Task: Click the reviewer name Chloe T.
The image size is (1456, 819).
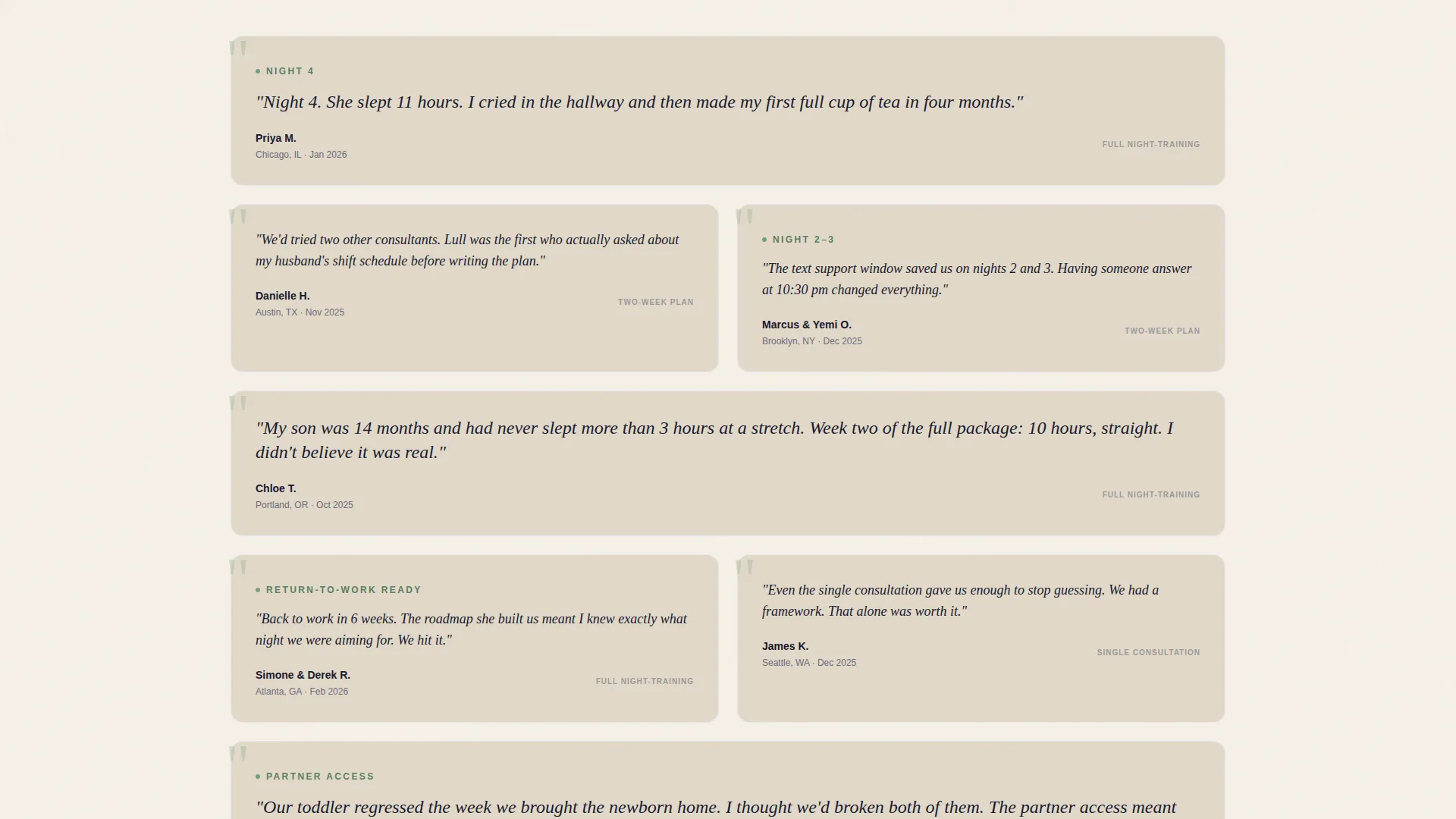Action: [x=276, y=488]
